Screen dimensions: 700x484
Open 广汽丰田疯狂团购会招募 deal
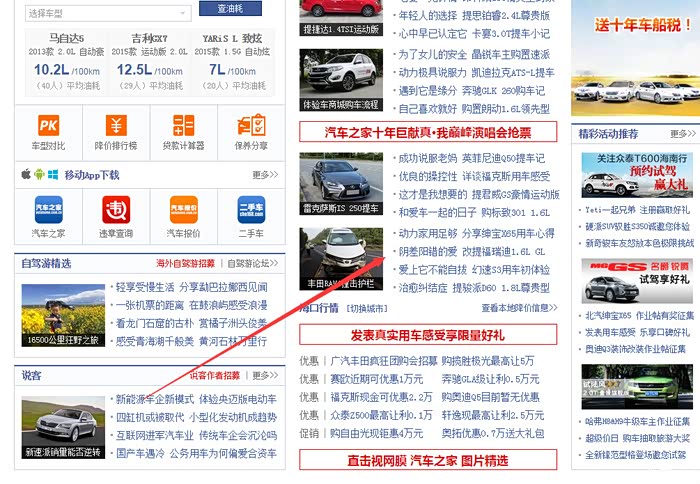[383, 361]
